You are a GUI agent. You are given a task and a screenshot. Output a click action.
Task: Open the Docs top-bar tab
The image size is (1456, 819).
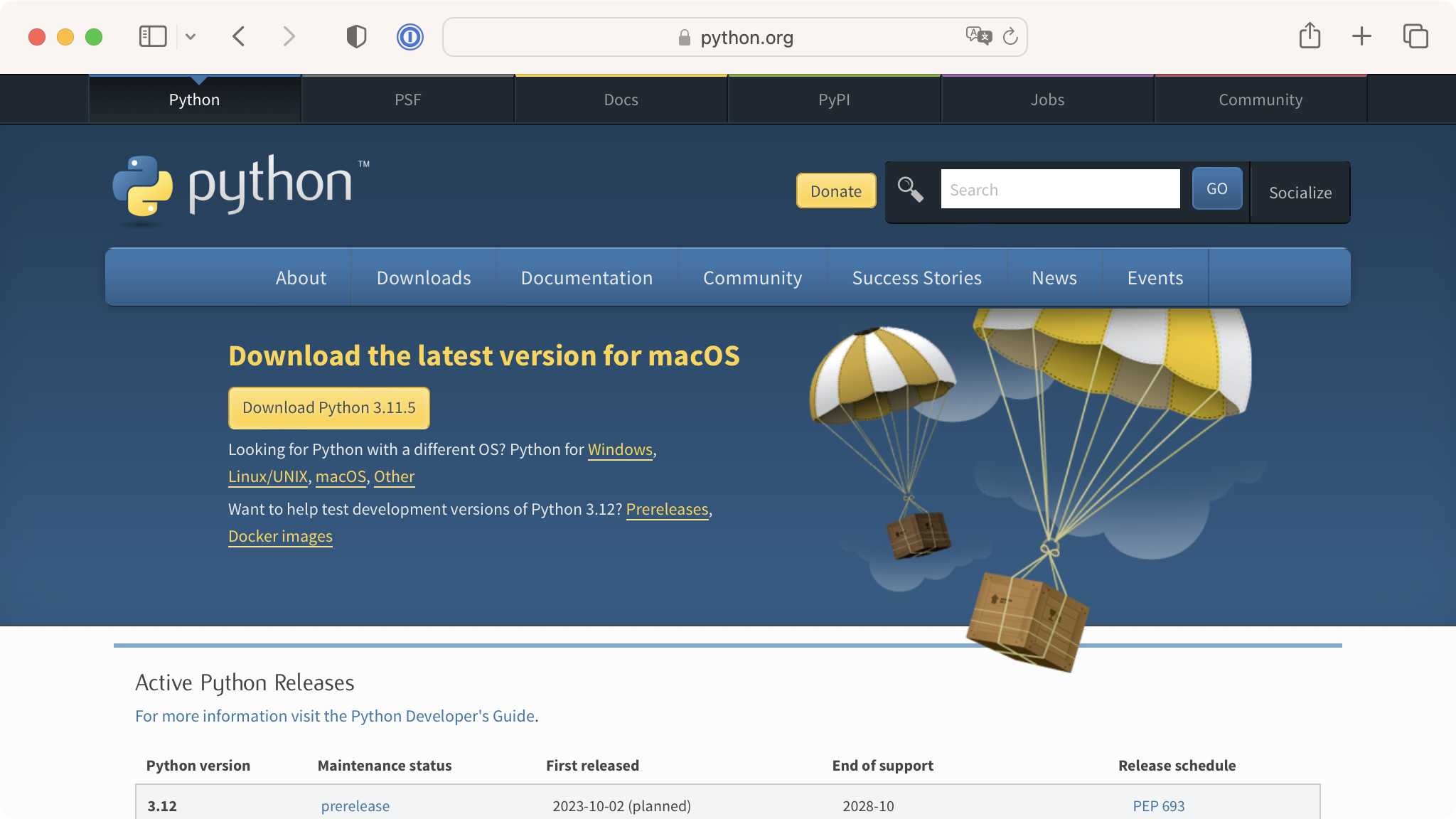point(621,100)
